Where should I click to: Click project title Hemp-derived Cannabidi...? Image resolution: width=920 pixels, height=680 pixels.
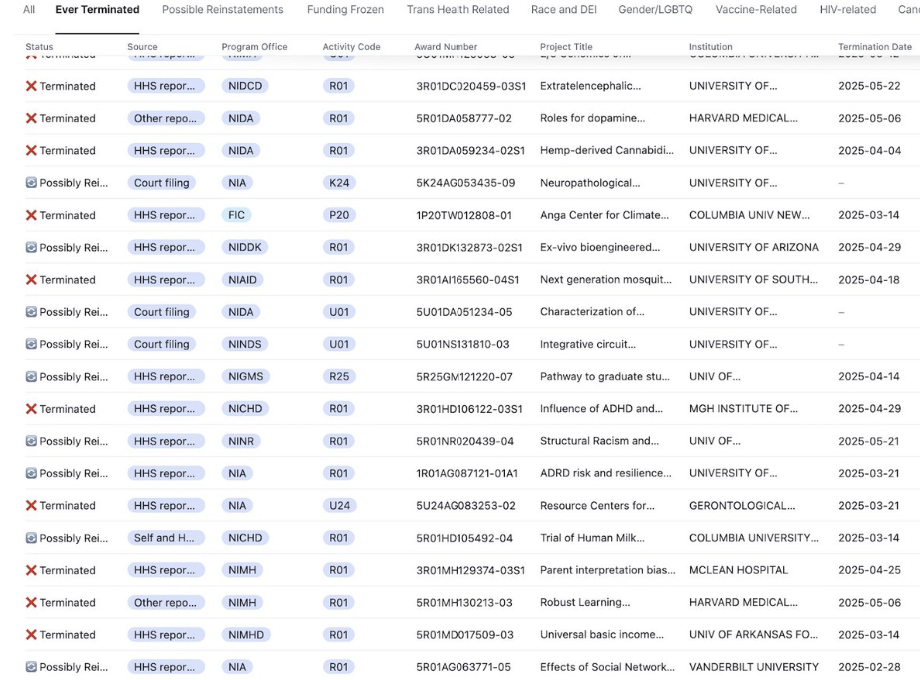[x=607, y=151]
